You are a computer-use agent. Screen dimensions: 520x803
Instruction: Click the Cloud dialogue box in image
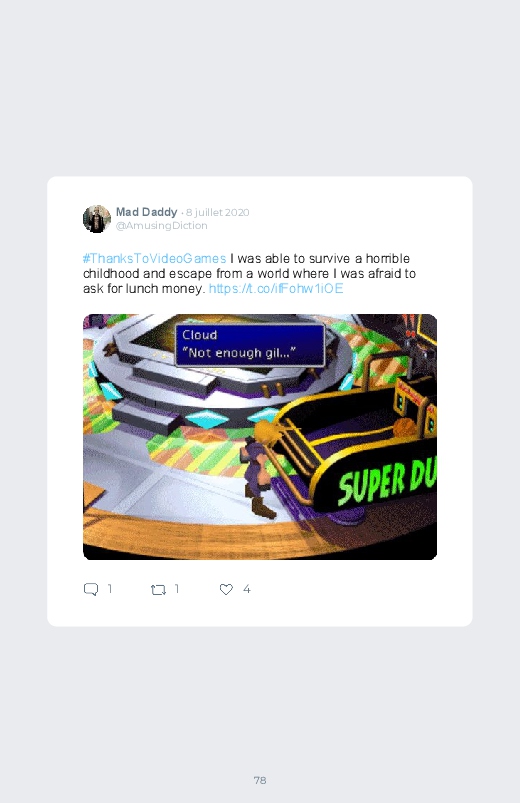pyautogui.click(x=250, y=345)
